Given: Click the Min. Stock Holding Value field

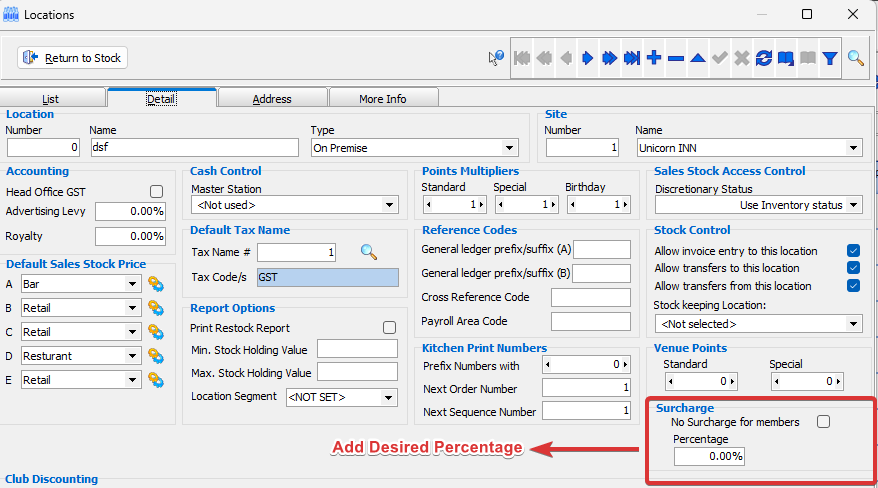Looking at the screenshot, I should click(x=357, y=349).
